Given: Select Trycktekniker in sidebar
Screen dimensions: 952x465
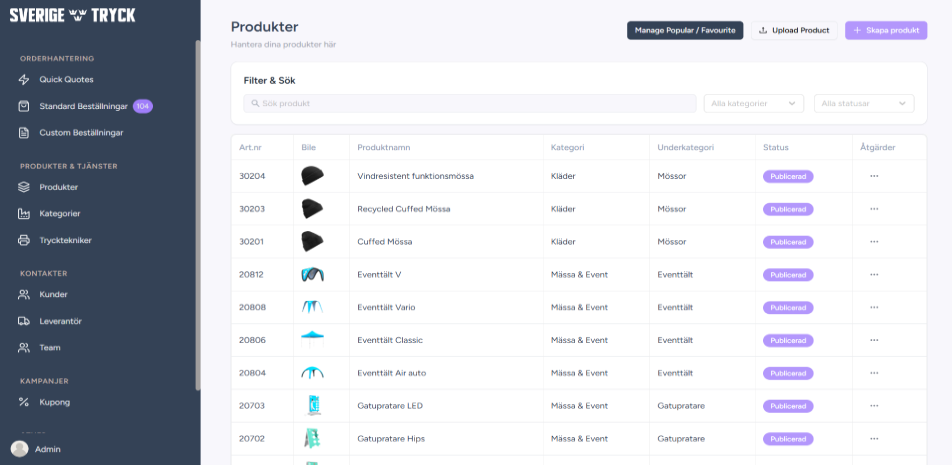Looking at the screenshot, I should click(x=66, y=240).
